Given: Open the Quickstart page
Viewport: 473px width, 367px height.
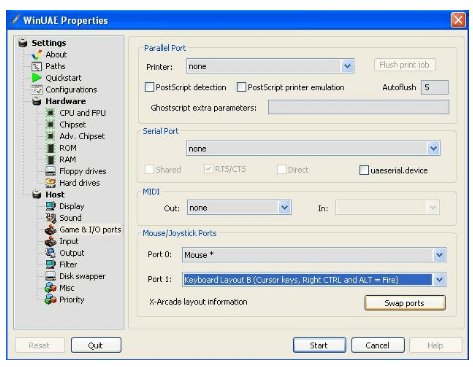Looking at the screenshot, I should 63,78.
